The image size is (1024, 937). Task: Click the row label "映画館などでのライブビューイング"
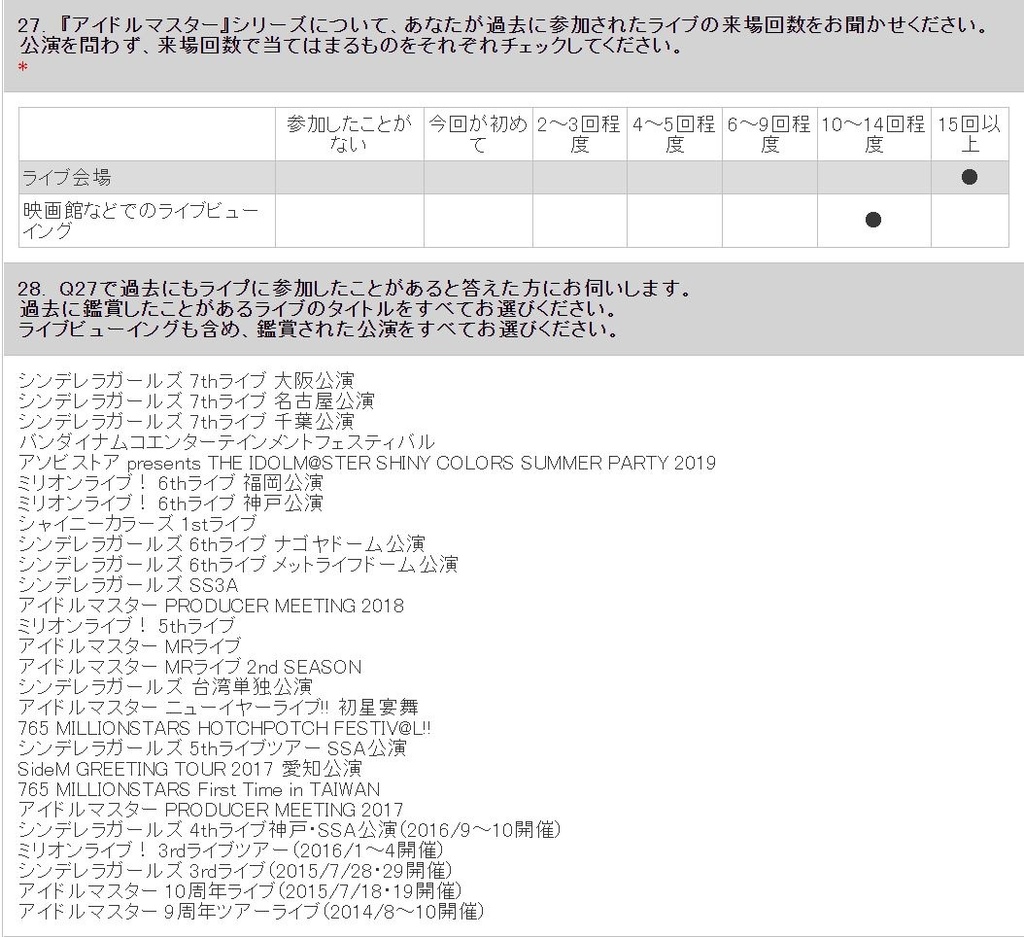(x=141, y=220)
